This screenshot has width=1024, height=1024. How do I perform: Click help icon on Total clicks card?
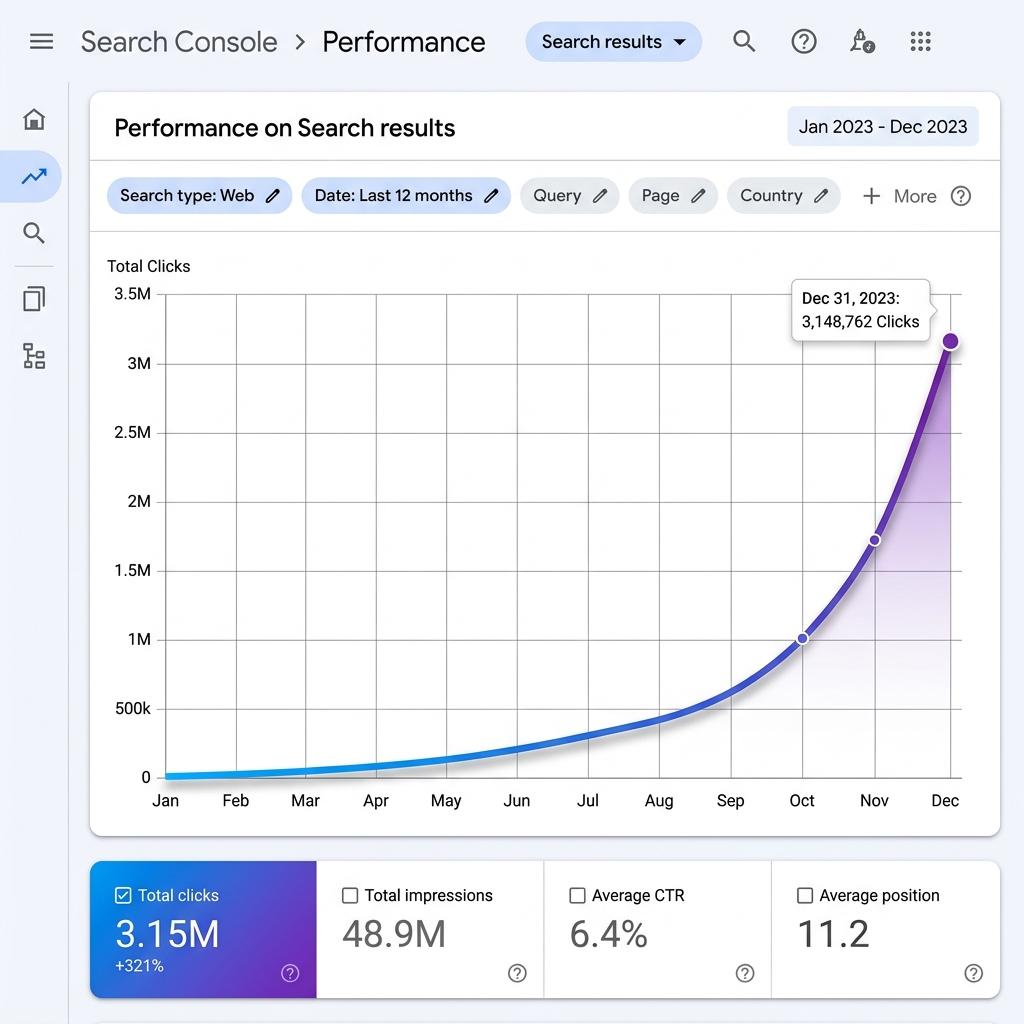(x=290, y=973)
